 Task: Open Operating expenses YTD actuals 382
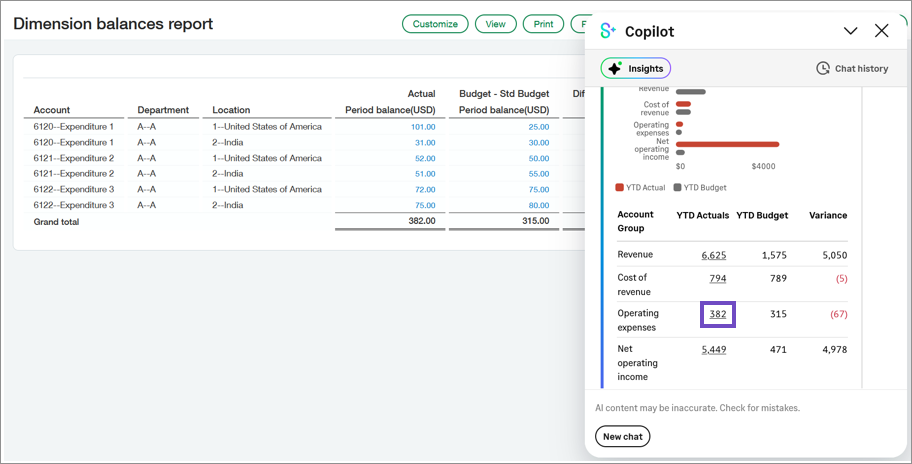click(x=718, y=314)
